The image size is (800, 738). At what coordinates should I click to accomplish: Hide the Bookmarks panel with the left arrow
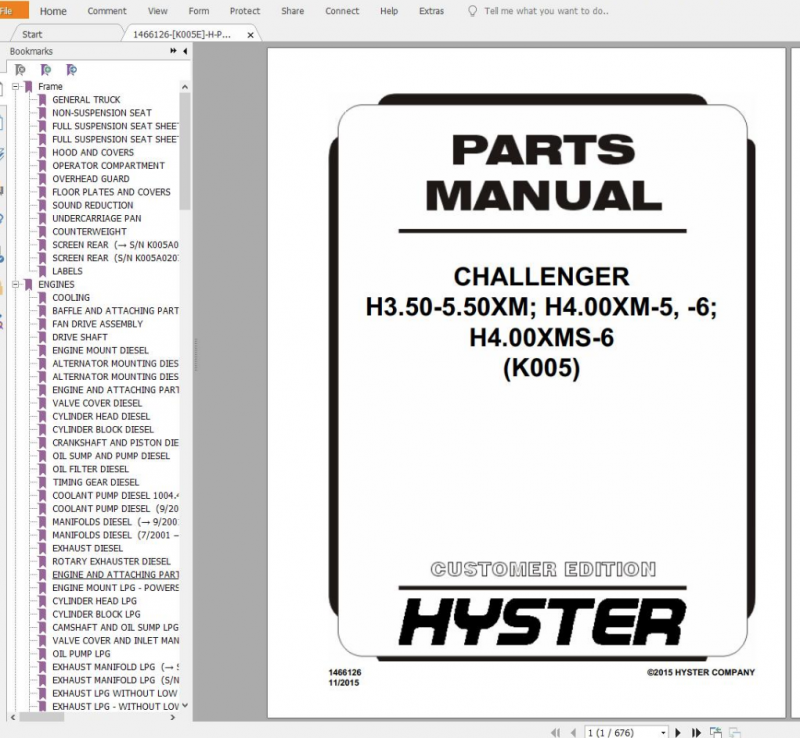click(x=185, y=51)
